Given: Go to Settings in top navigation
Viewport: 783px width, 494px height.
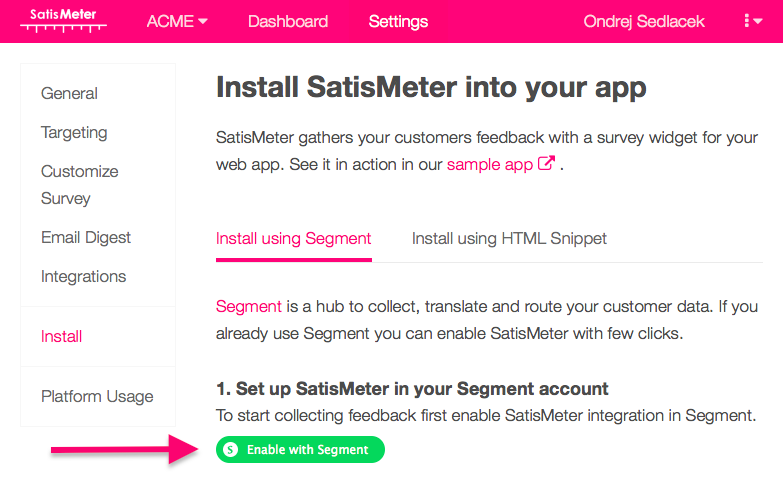Looking at the screenshot, I should click(x=398, y=21).
